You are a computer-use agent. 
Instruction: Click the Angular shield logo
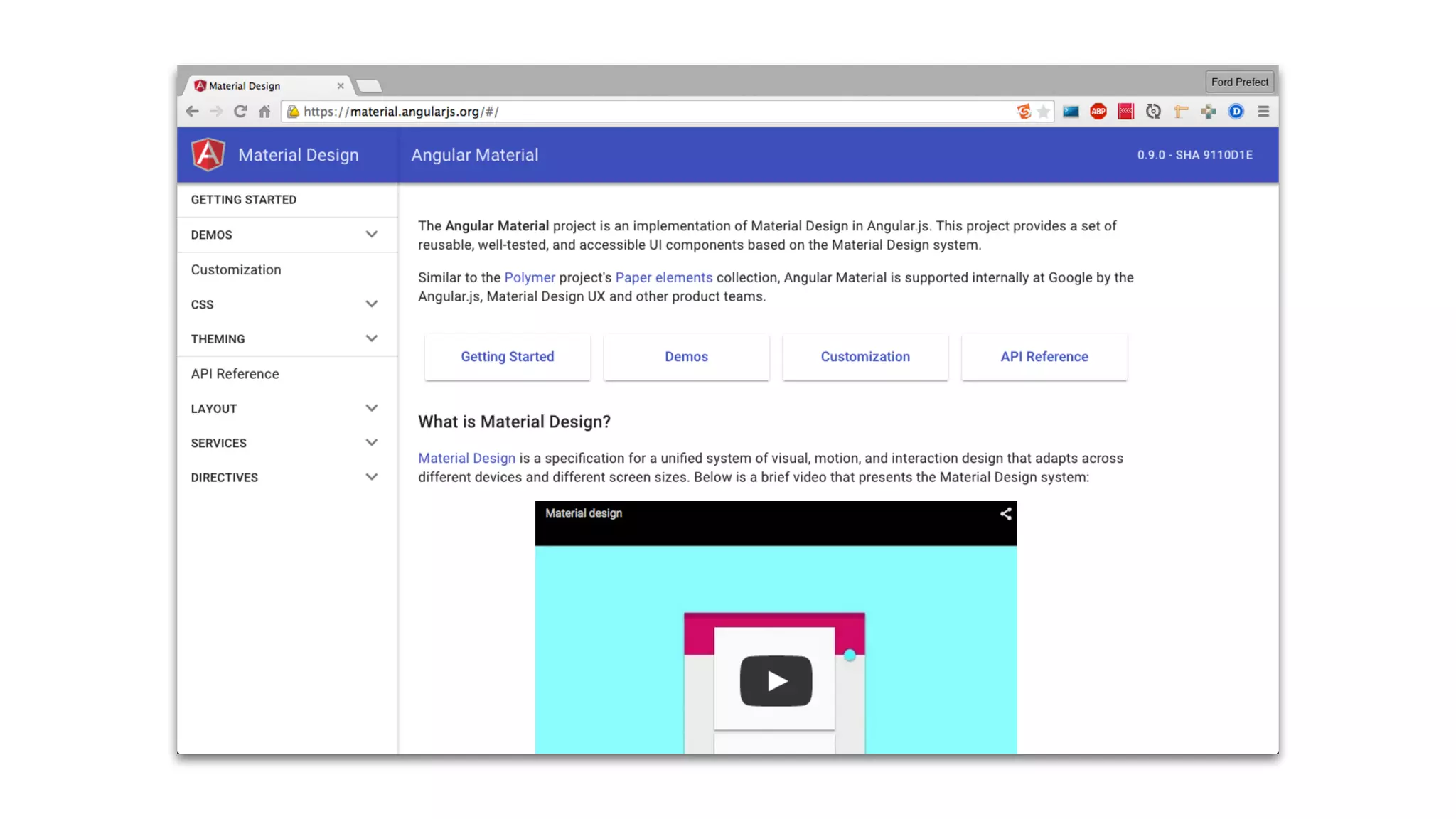[x=208, y=154]
